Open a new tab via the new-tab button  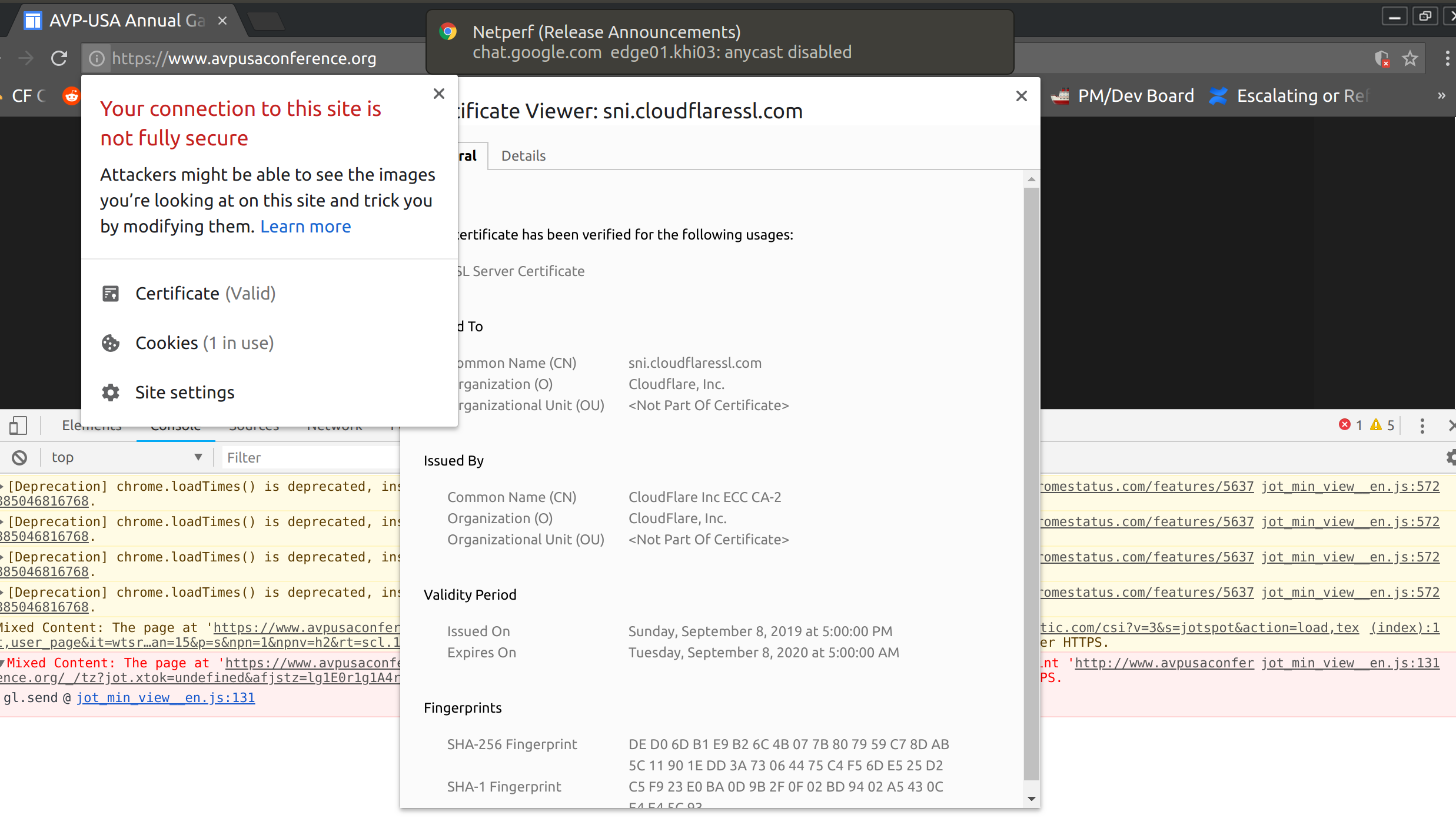coord(266,21)
